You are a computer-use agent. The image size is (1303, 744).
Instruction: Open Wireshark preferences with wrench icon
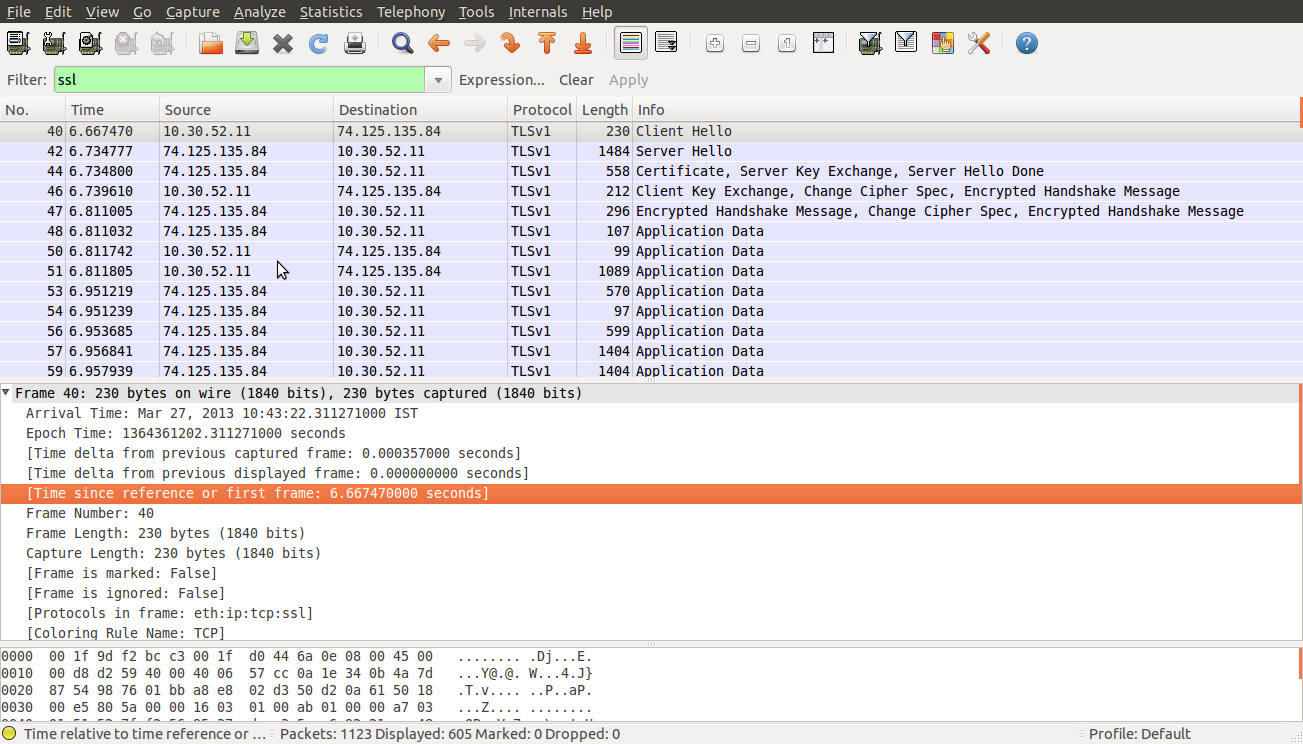tap(978, 43)
